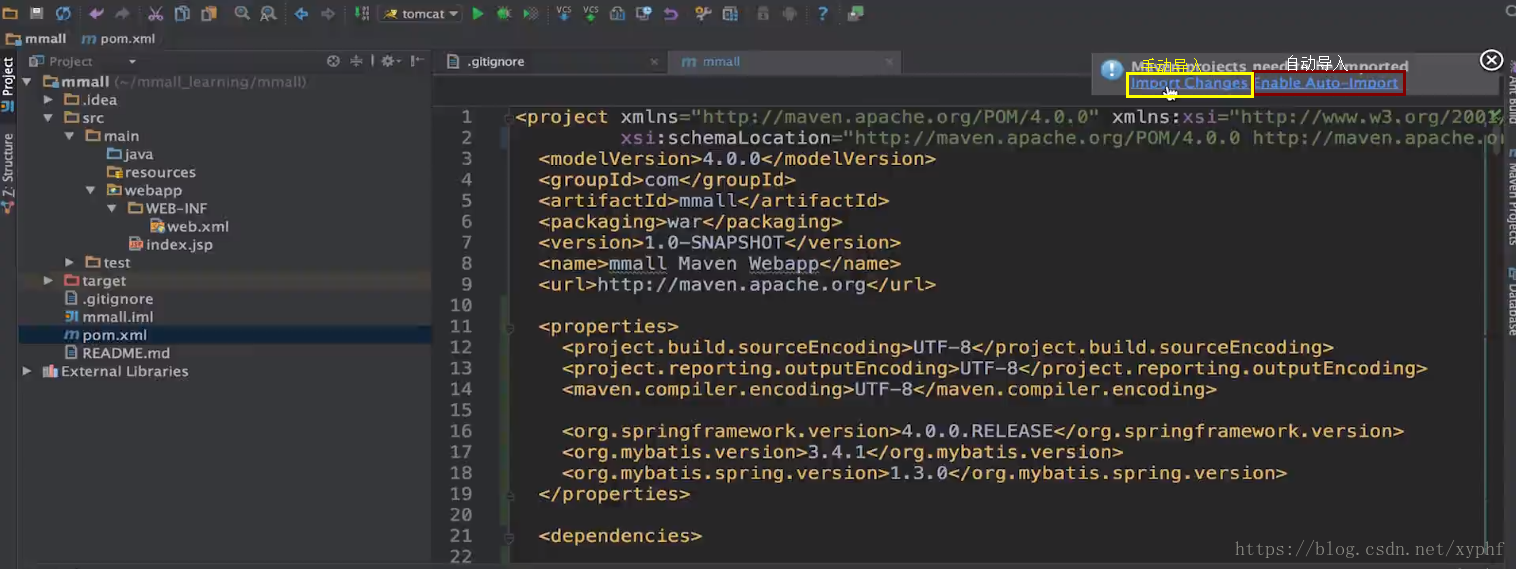This screenshot has height=569, width=1516.
Task: Click the Replace magnifier icon
Action: (x=268, y=14)
